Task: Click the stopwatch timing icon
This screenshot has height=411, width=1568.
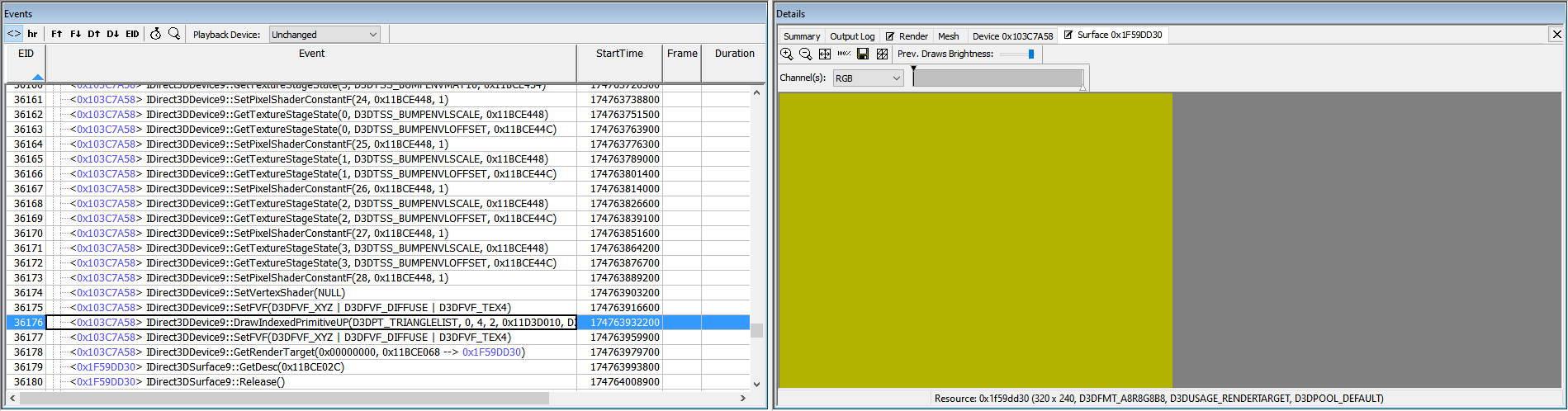Action: tap(155, 34)
